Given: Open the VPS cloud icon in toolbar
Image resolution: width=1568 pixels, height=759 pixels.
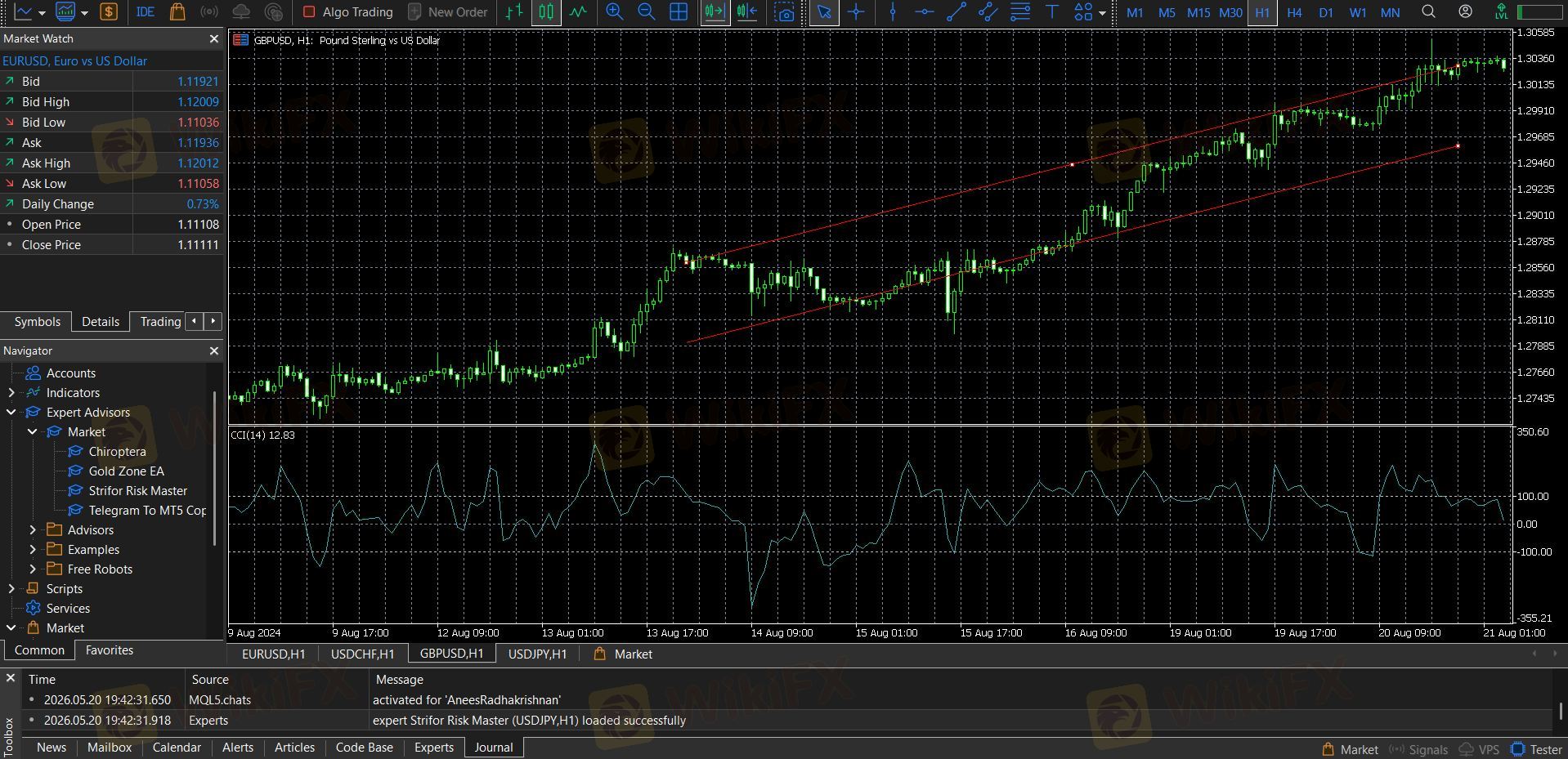Looking at the screenshot, I should (x=241, y=12).
